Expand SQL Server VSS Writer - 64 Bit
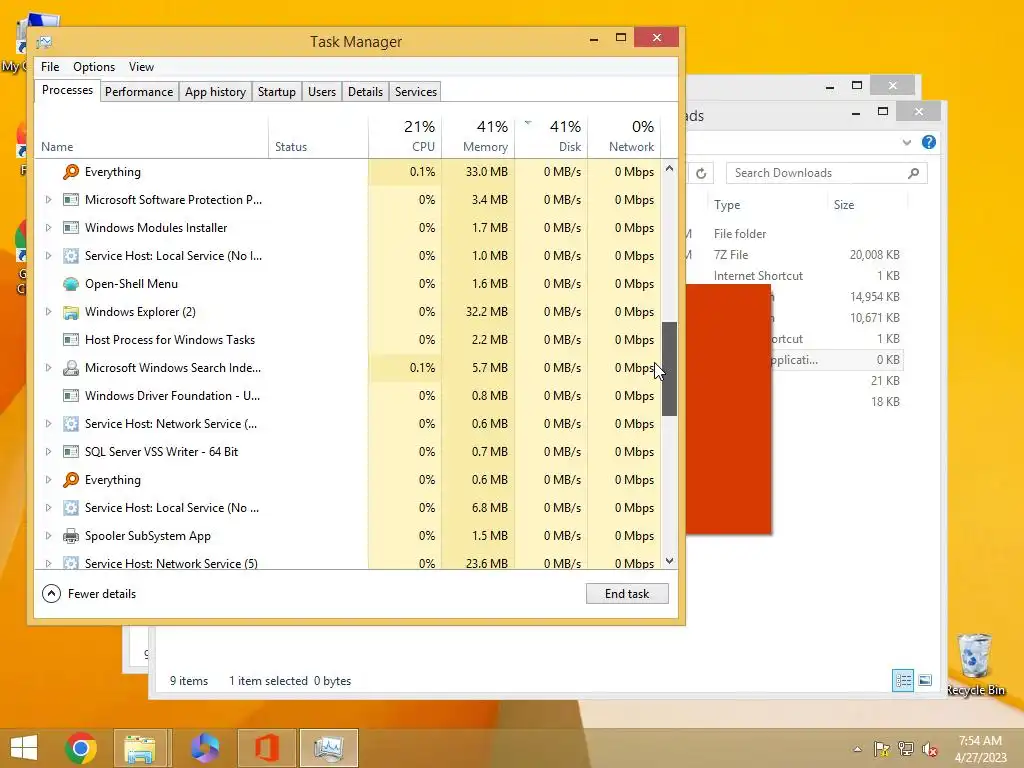The image size is (1024, 768). (48, 452)
